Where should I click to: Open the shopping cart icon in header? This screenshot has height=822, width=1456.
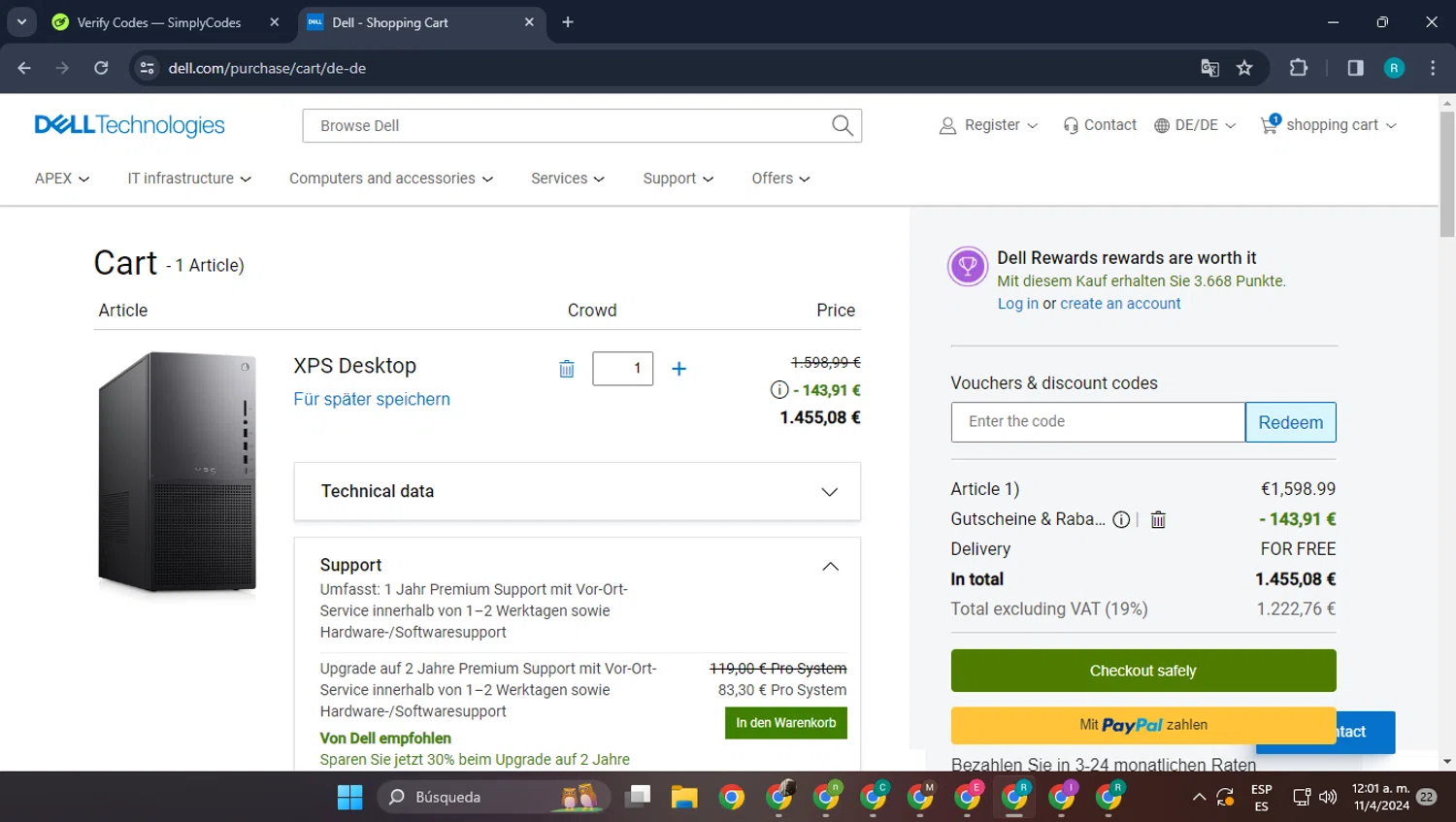tap(1270, 124)
